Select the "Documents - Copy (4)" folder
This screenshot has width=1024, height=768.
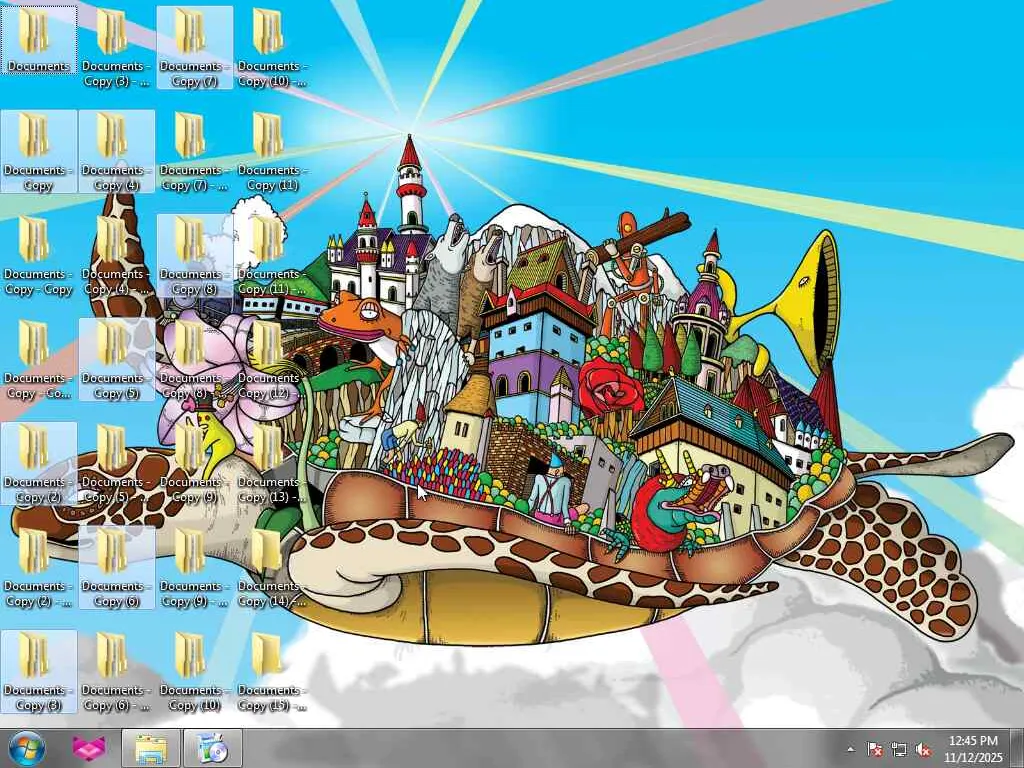click(116, 152)
